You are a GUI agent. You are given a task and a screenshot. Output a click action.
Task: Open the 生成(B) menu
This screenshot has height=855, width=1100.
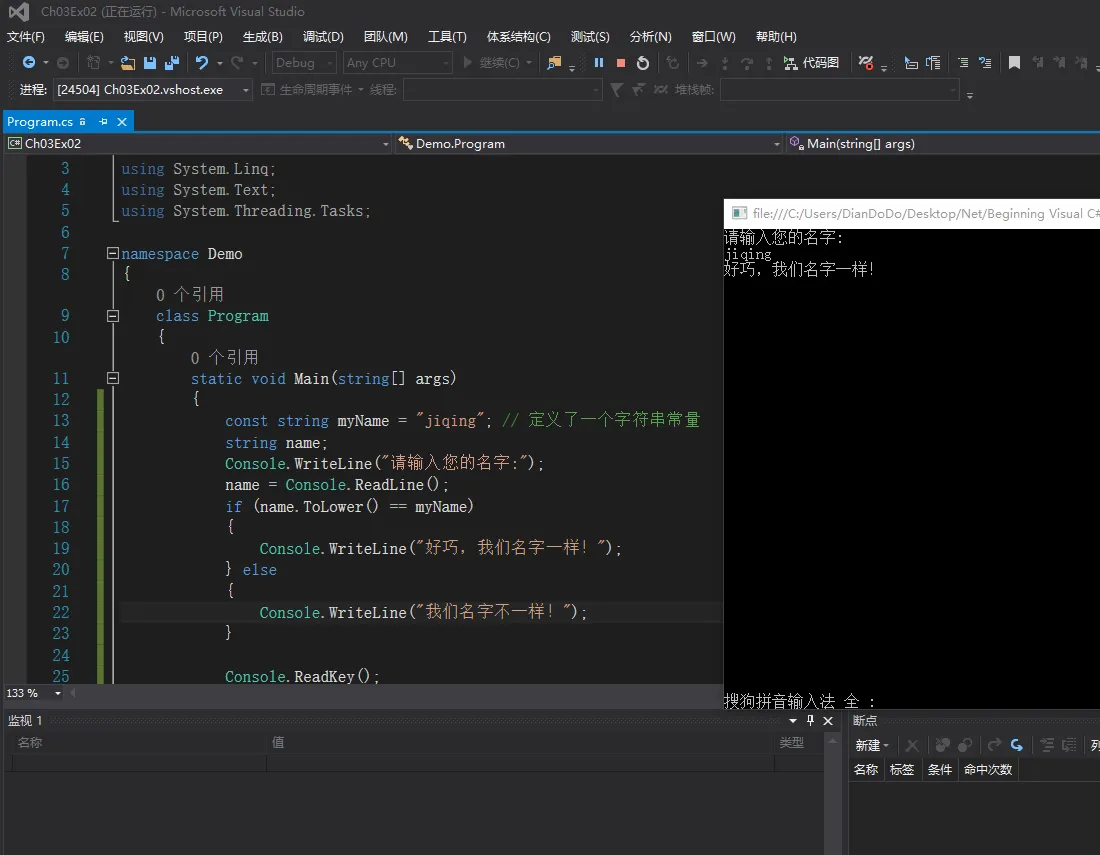point(262,37)
